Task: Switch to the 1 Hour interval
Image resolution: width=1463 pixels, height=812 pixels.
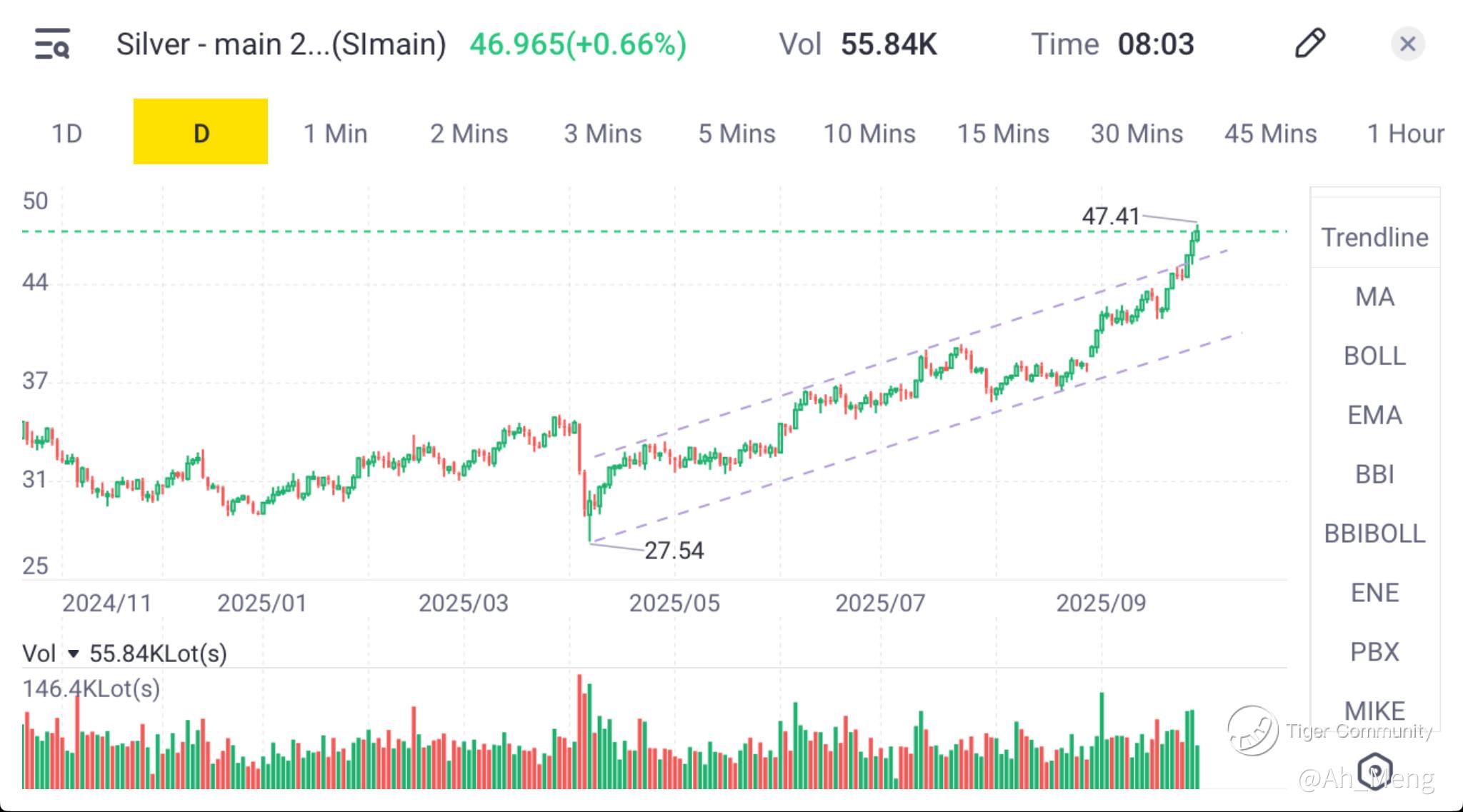Action: pyautogui.click(x=1405, y=134)
